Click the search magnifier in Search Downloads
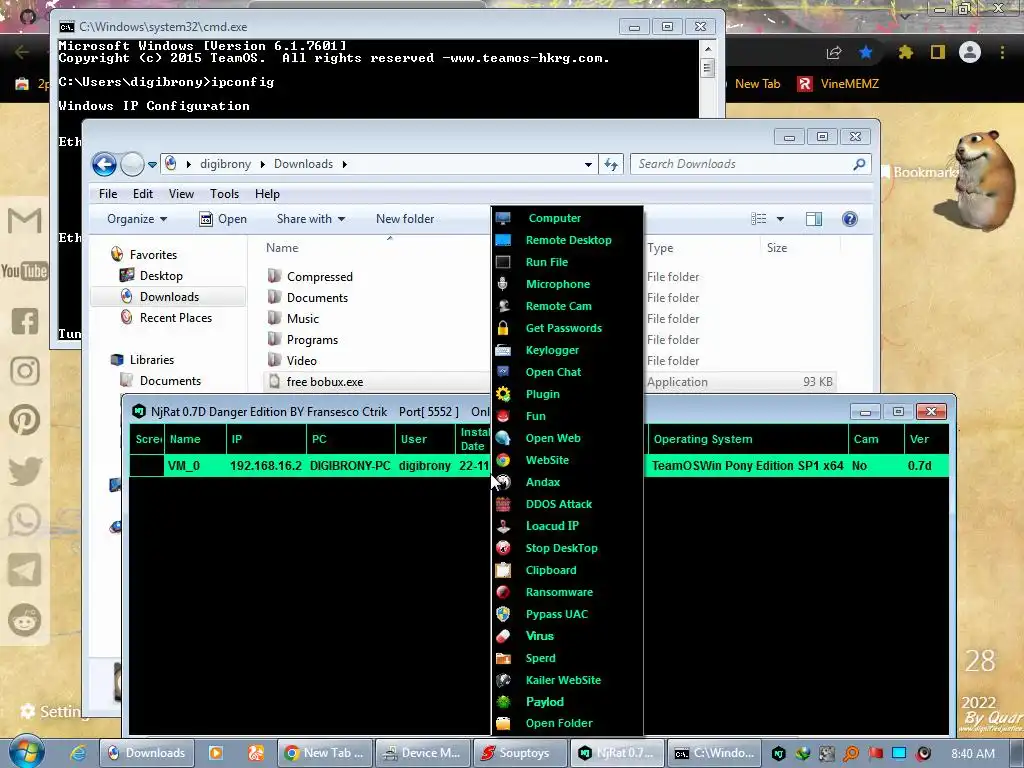Viewport: 1024px width, 768px height. (x=859, y=165)
